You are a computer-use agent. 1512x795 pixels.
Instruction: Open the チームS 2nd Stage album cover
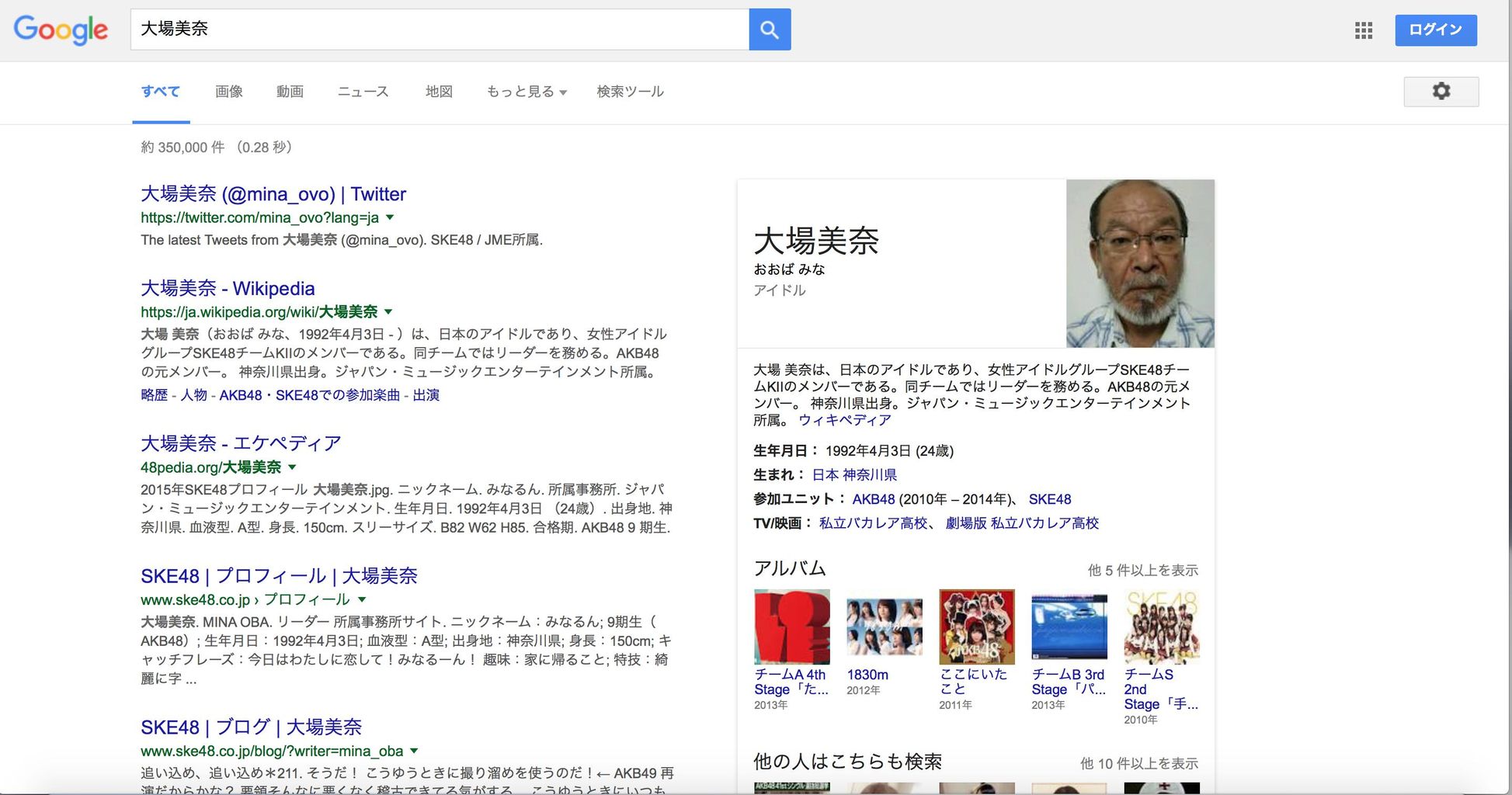click(x=1162, y=627)
